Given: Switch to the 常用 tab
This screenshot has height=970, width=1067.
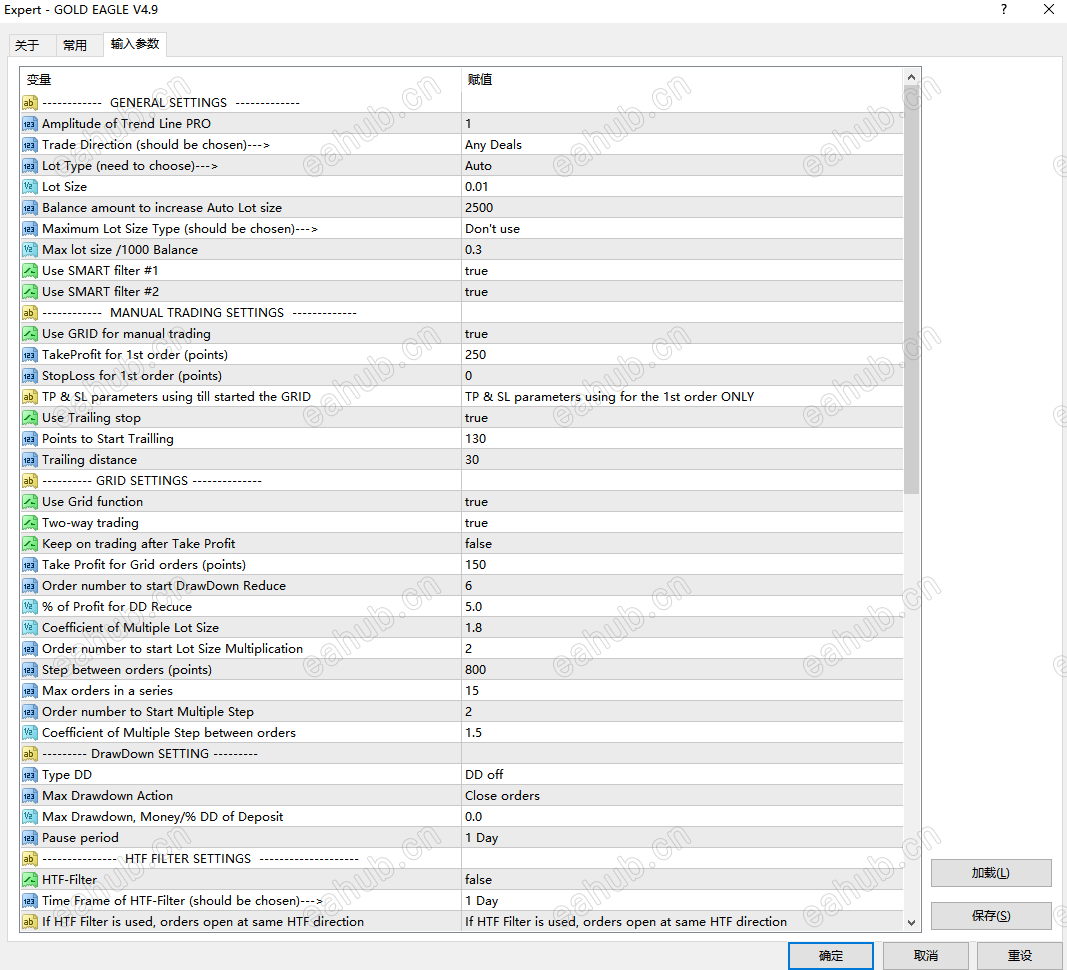Looking at the screenshot, I should tap(75, 46).
